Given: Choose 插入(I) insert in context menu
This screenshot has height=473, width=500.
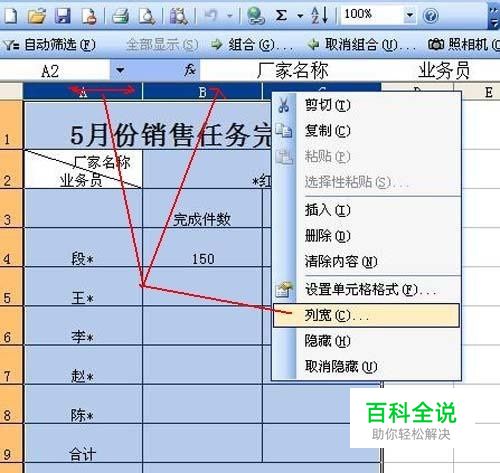Looking at the screenshot, I should 367,210.
